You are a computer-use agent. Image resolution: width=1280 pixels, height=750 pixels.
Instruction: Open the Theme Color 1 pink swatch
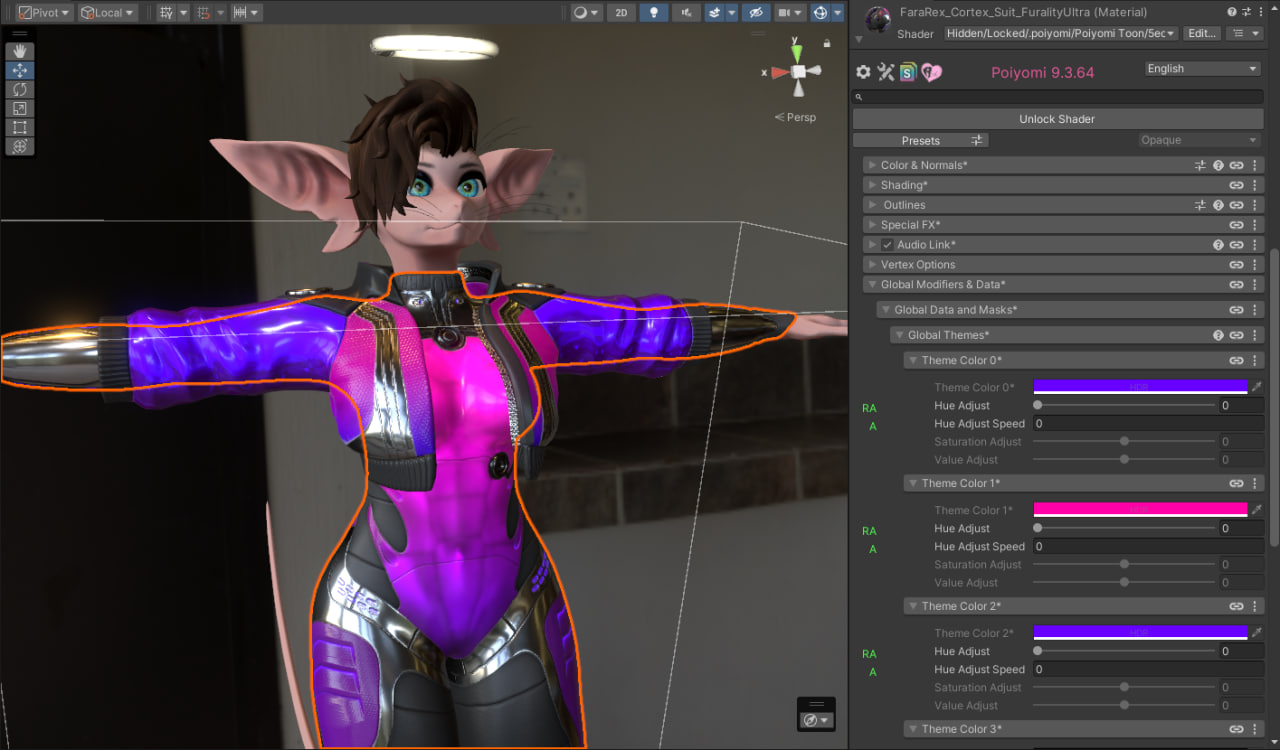(1139, 509)
